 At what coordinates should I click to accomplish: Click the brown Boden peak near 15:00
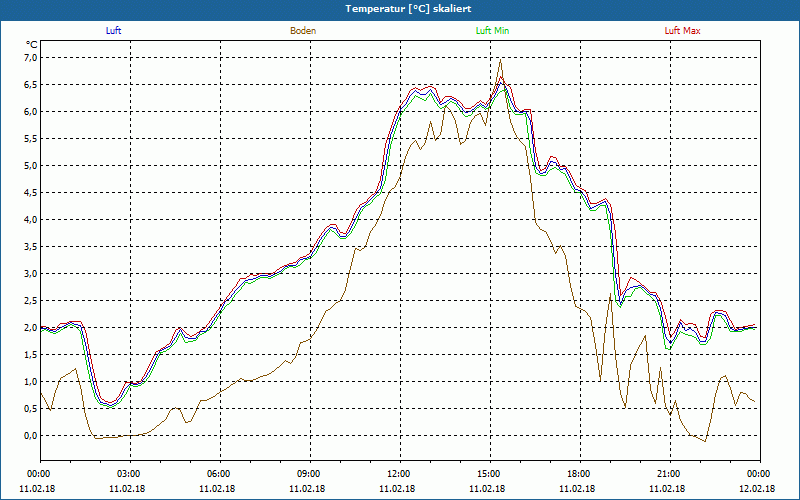(501, 60)
